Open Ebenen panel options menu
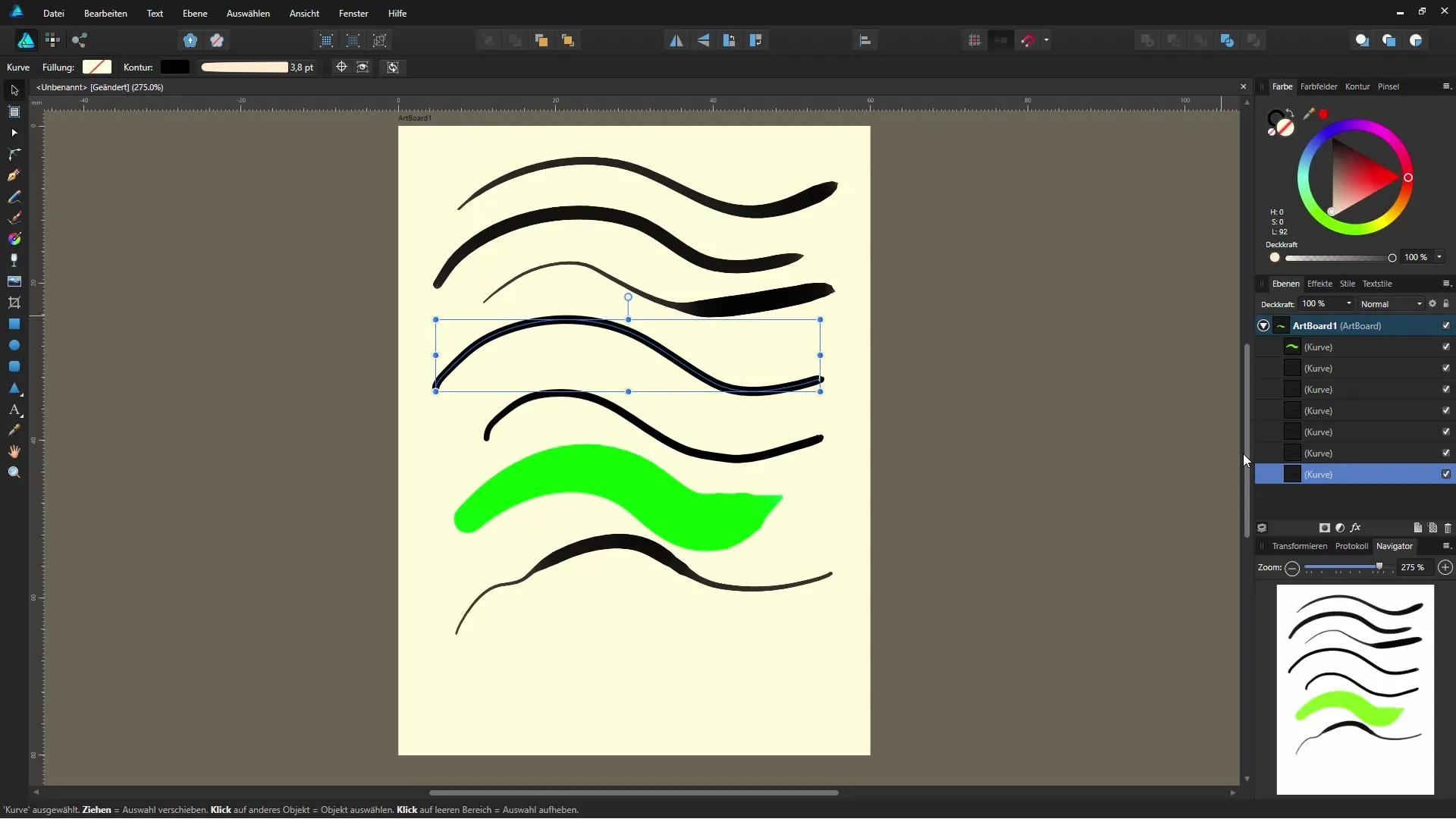This screenshot has height=819, width=1456. click(x=1446, y=284)
